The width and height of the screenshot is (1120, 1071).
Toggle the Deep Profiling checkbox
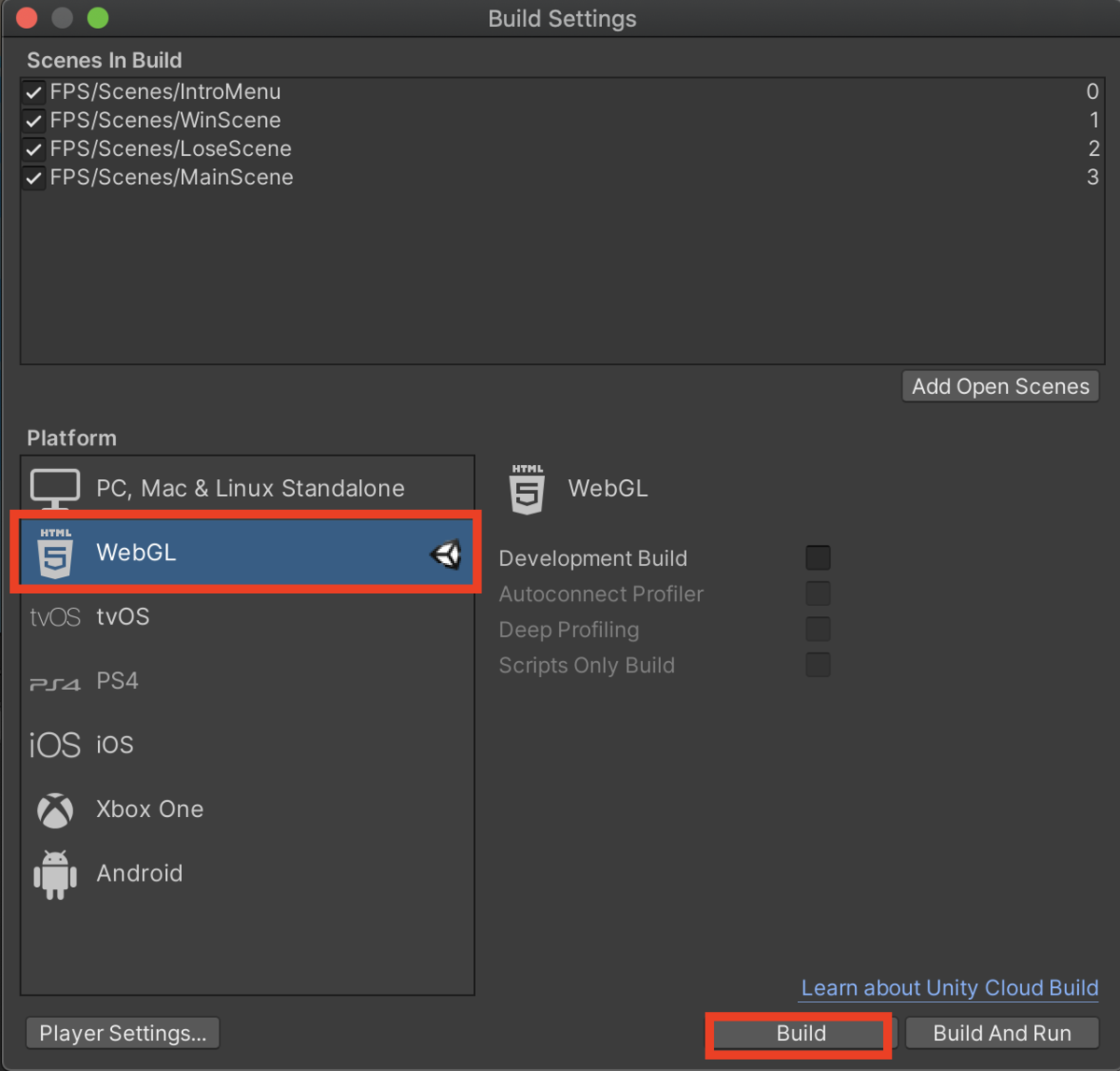[x=818, y=629]
